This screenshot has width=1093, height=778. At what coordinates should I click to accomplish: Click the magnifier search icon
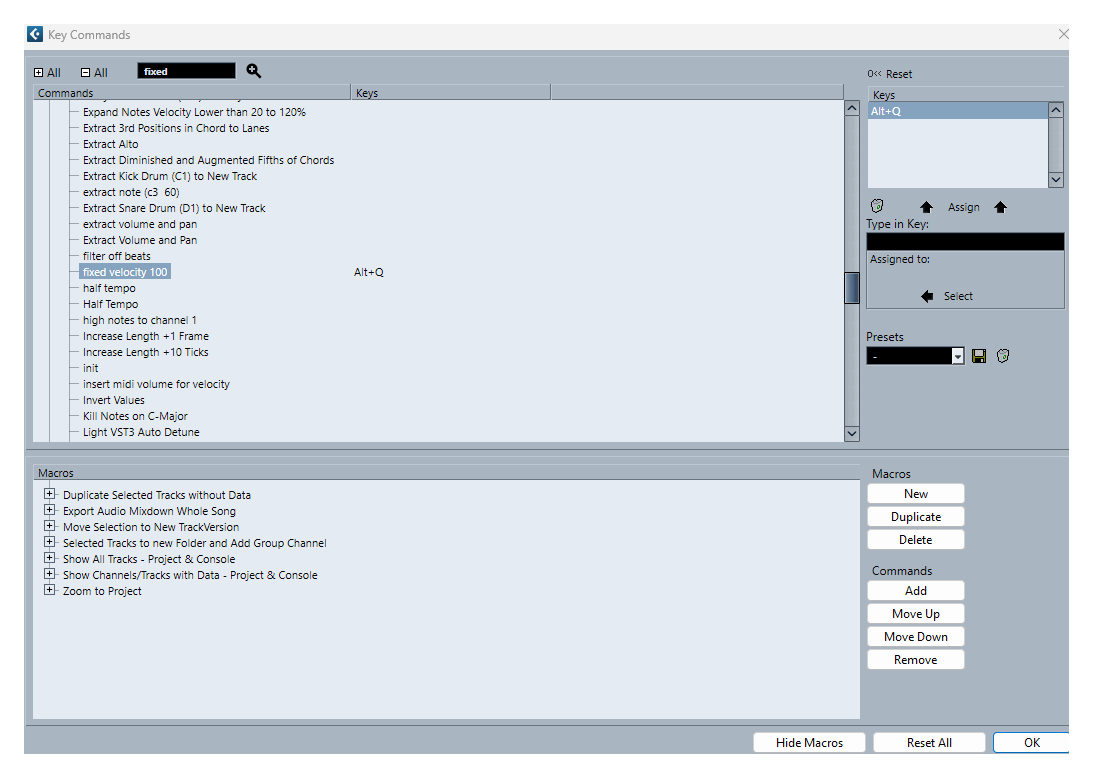(254, 71)
